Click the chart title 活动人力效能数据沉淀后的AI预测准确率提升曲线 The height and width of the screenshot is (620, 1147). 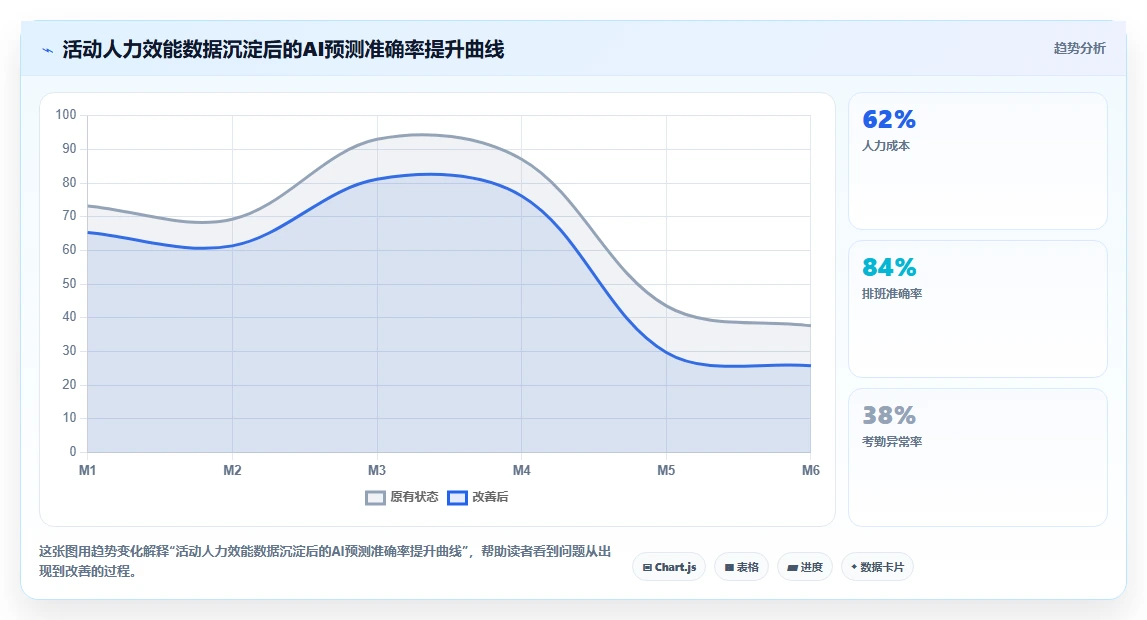coord(283,50)
